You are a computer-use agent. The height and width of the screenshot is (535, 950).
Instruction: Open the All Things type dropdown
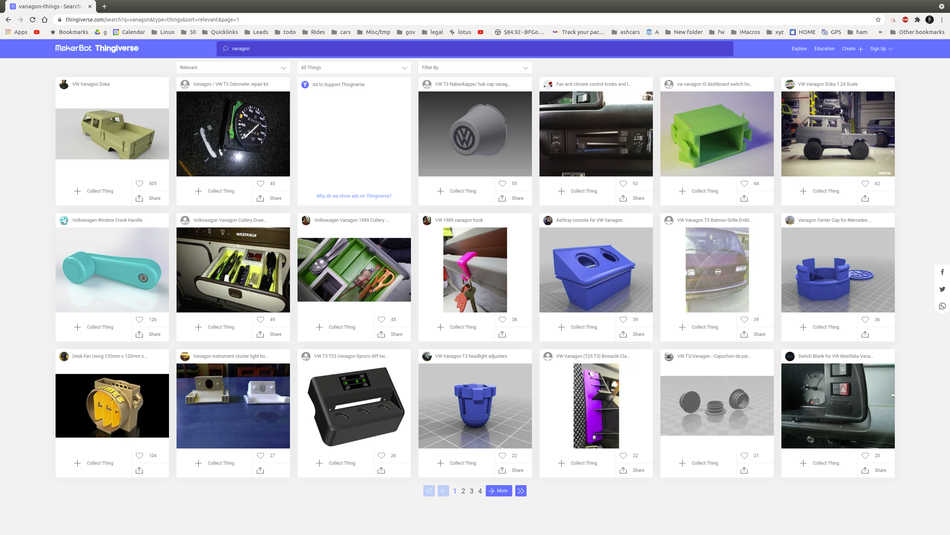(354, 67)
